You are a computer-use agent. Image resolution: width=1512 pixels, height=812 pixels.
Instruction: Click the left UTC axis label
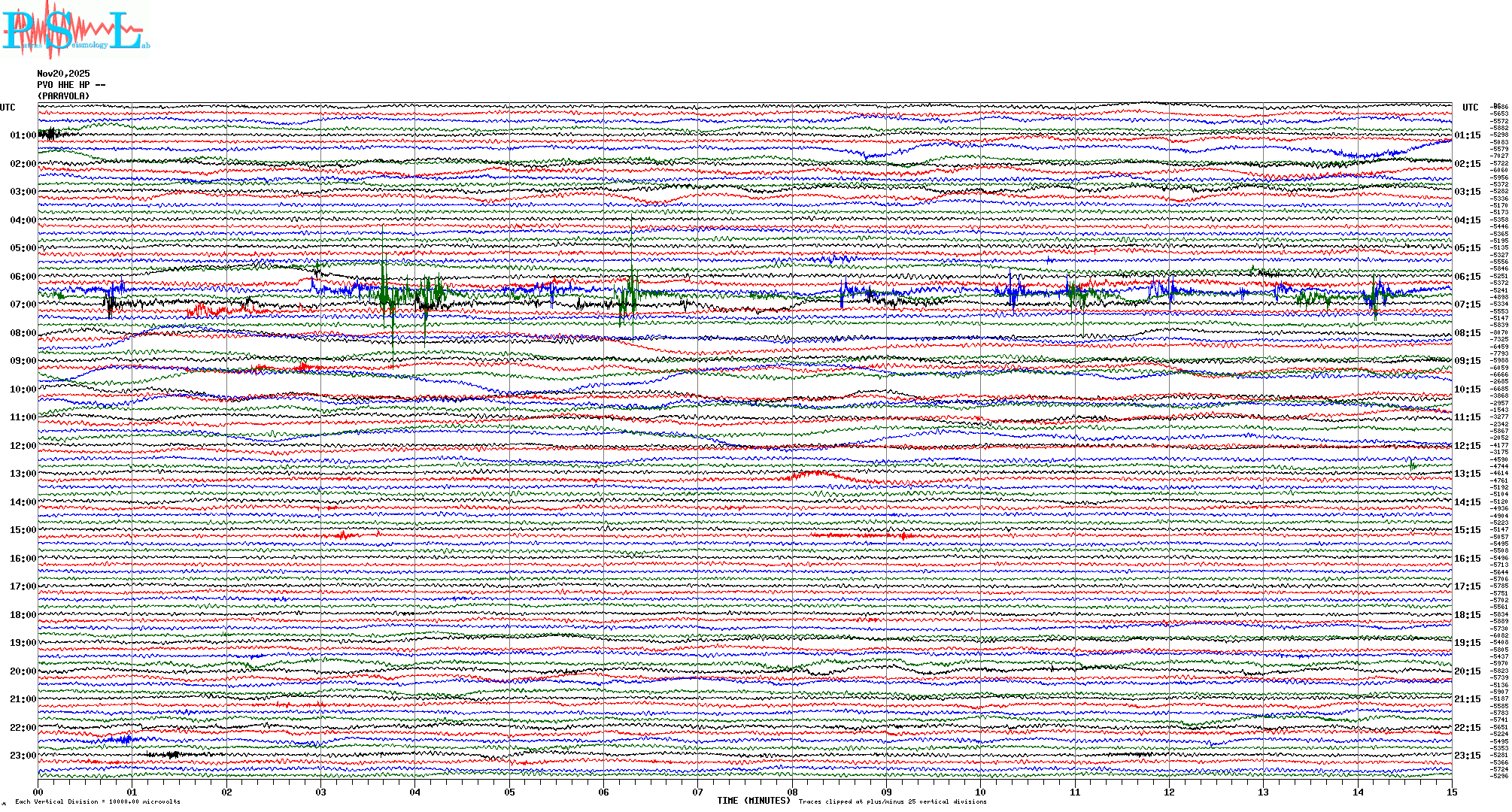coord(8,108)
